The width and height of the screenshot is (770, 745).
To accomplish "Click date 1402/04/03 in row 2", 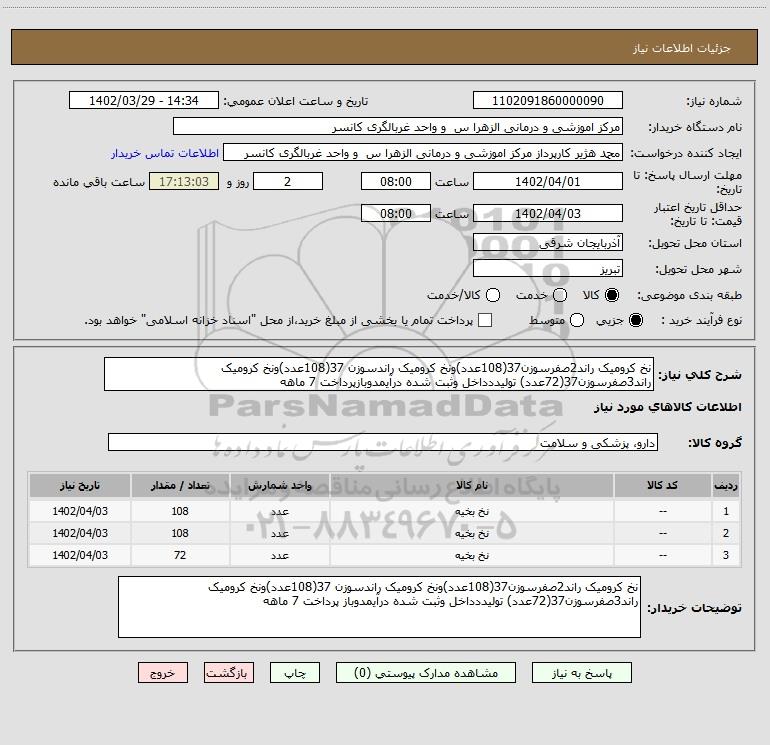I will [x=80, y=533].
